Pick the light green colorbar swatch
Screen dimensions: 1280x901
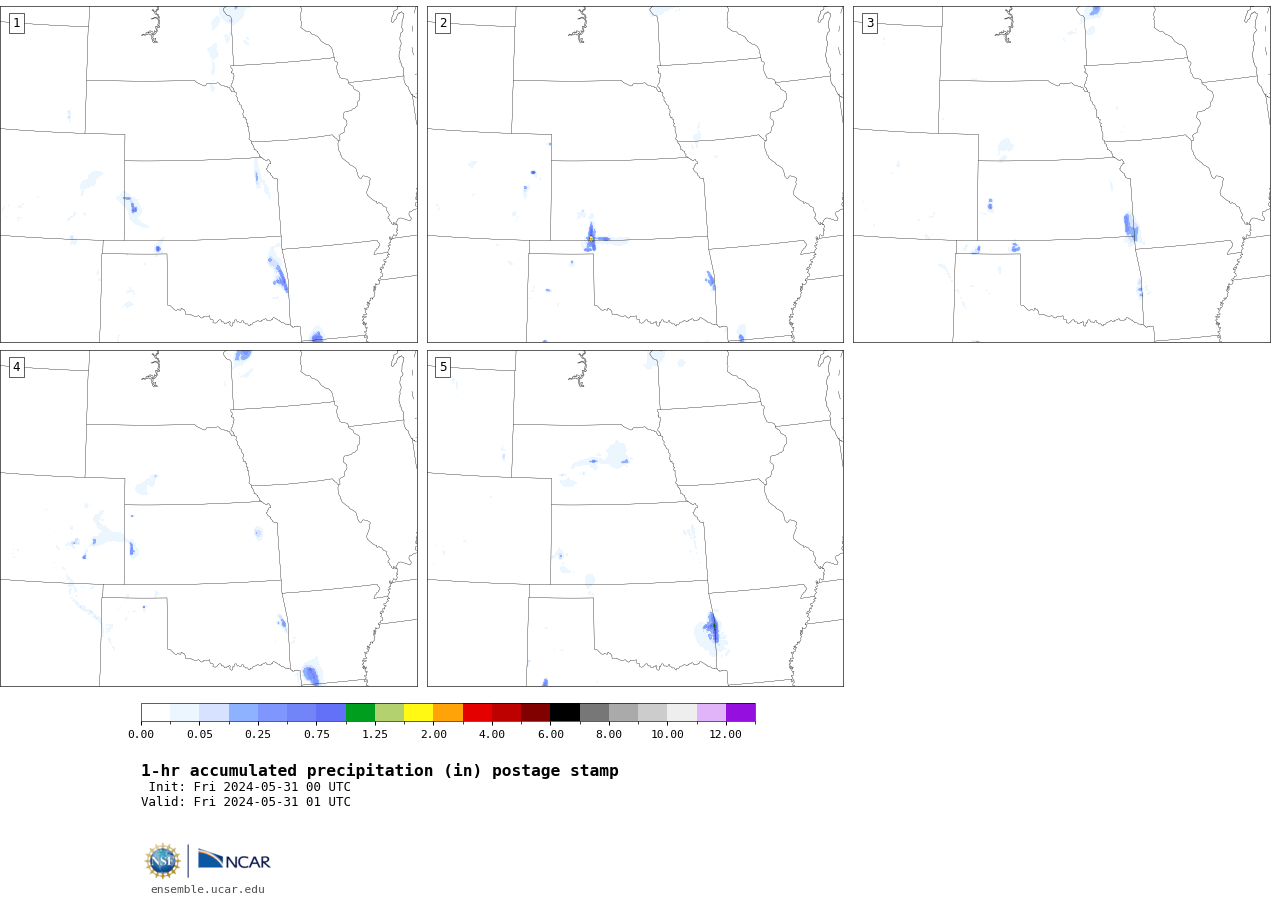pyautogui.click(x=389, y=713)
